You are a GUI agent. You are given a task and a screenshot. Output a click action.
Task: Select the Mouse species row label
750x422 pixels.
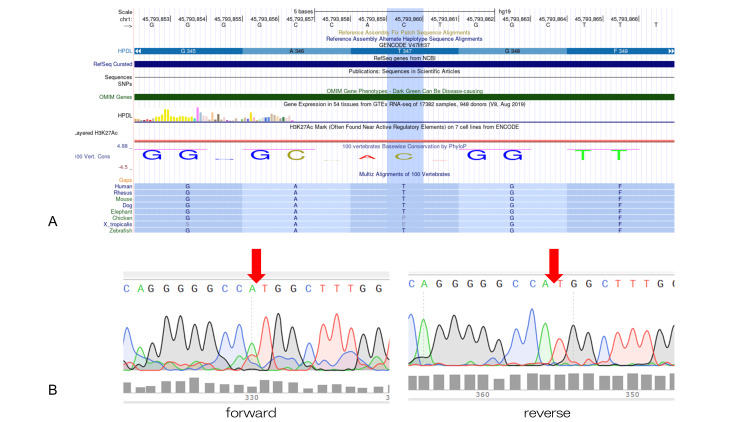123,199
